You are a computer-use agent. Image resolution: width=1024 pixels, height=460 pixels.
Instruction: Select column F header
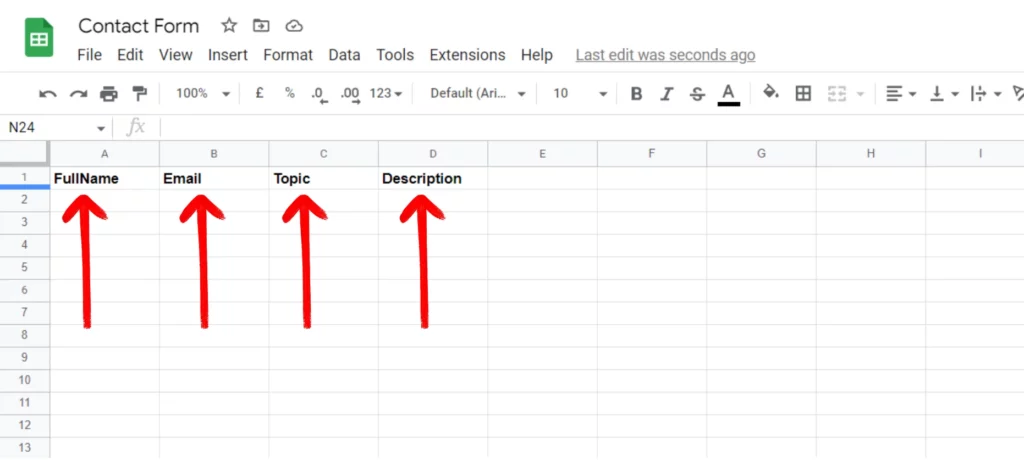(652, 154)
